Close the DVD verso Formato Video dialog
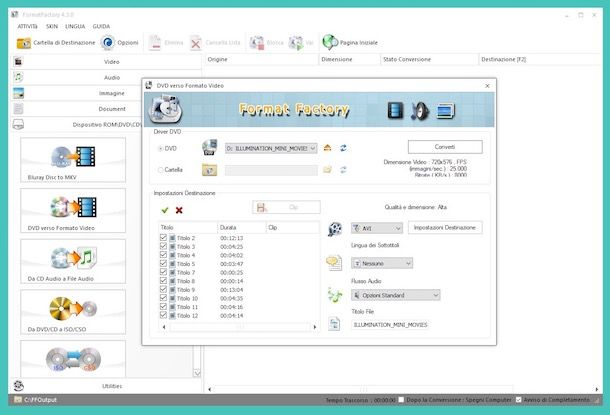 487,86
